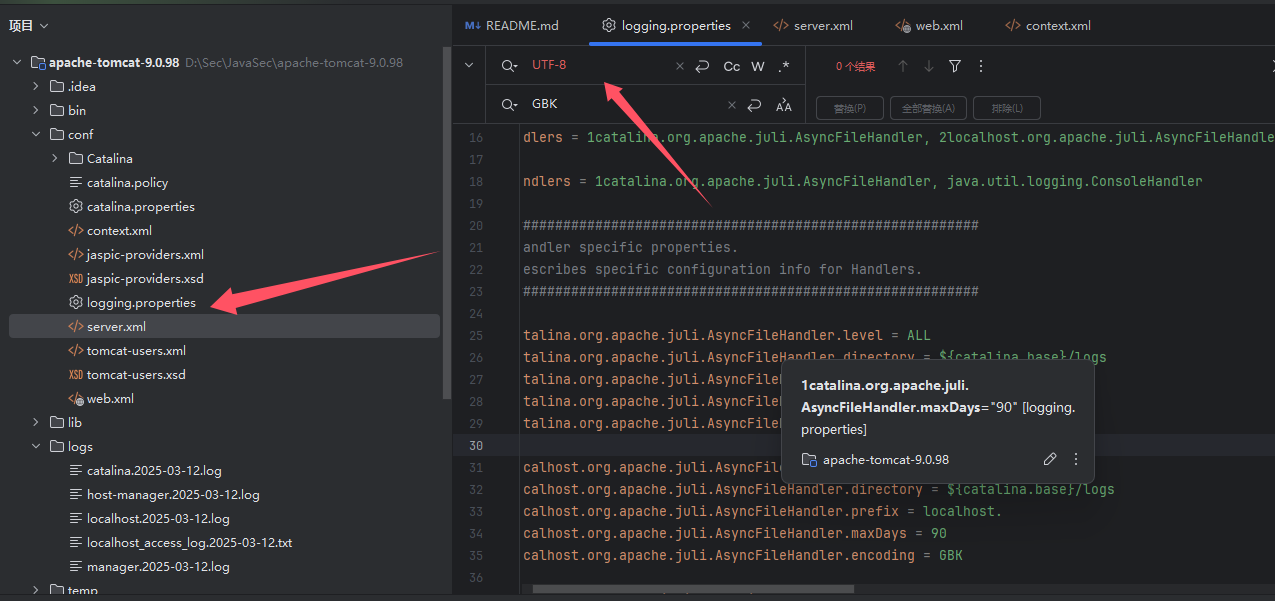Expand the .idea folder
1275x601 pixels.
36,86
